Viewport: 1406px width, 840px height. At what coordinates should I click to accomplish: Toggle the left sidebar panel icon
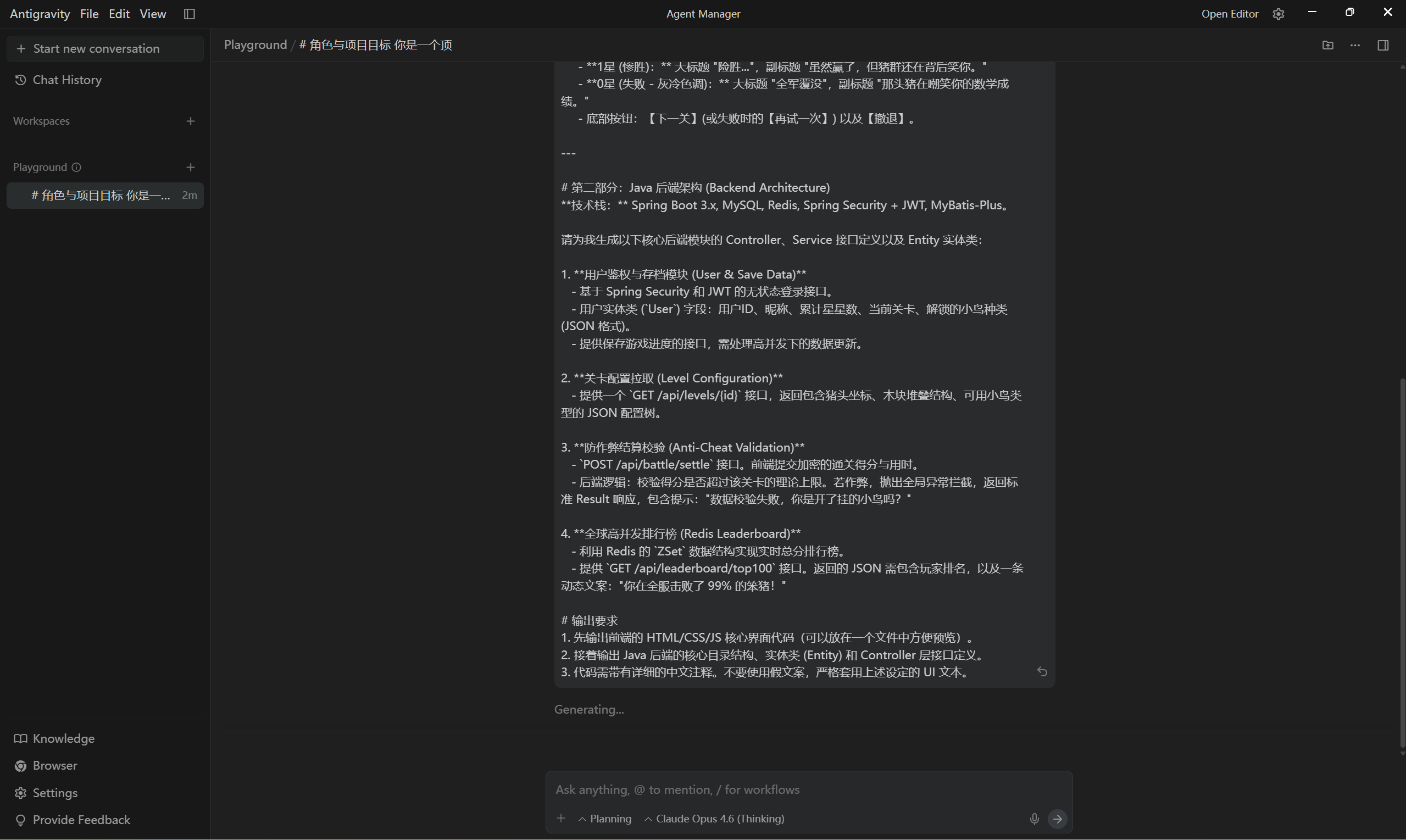click(190, 14)
